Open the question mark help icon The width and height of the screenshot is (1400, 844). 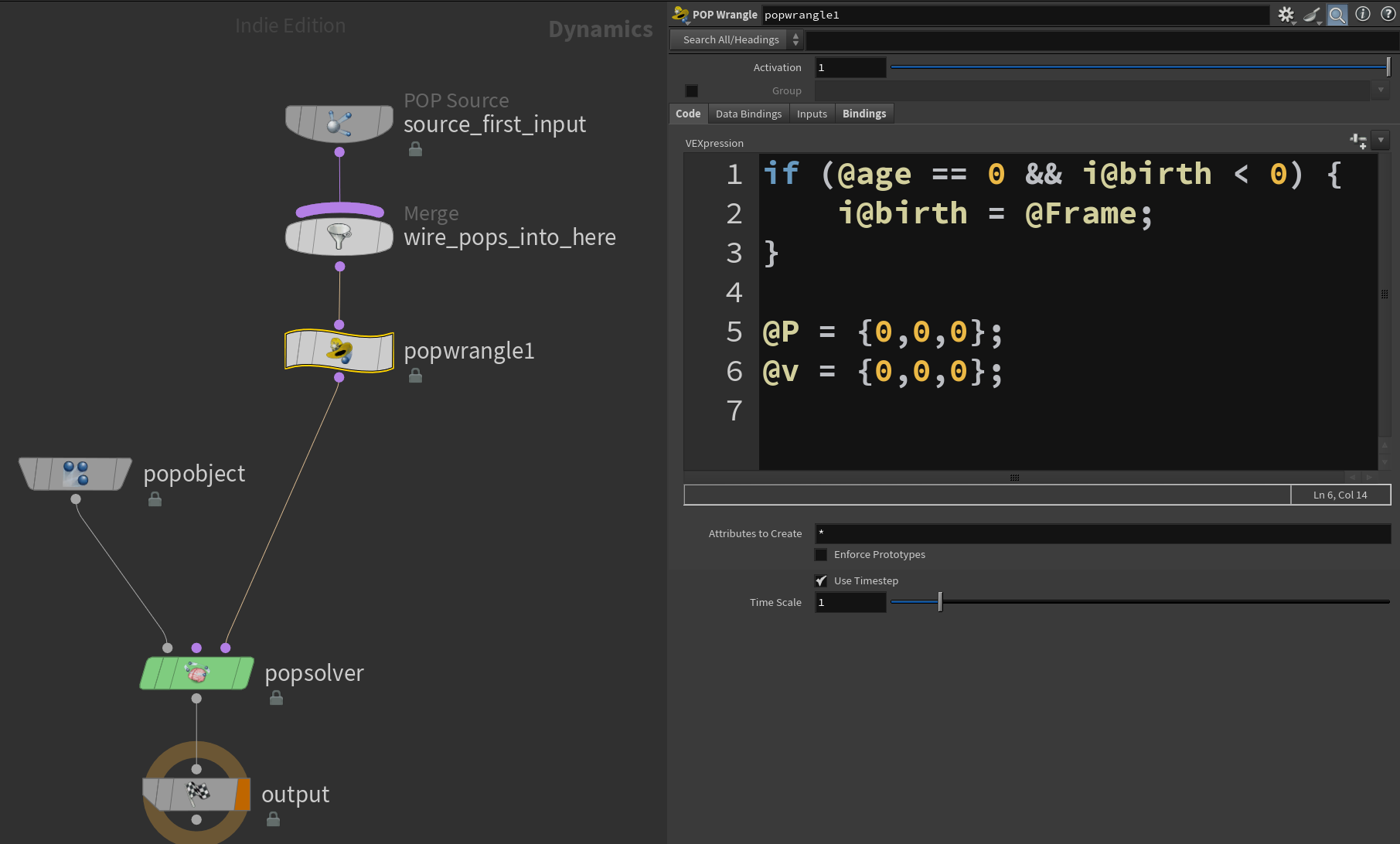1388,15
